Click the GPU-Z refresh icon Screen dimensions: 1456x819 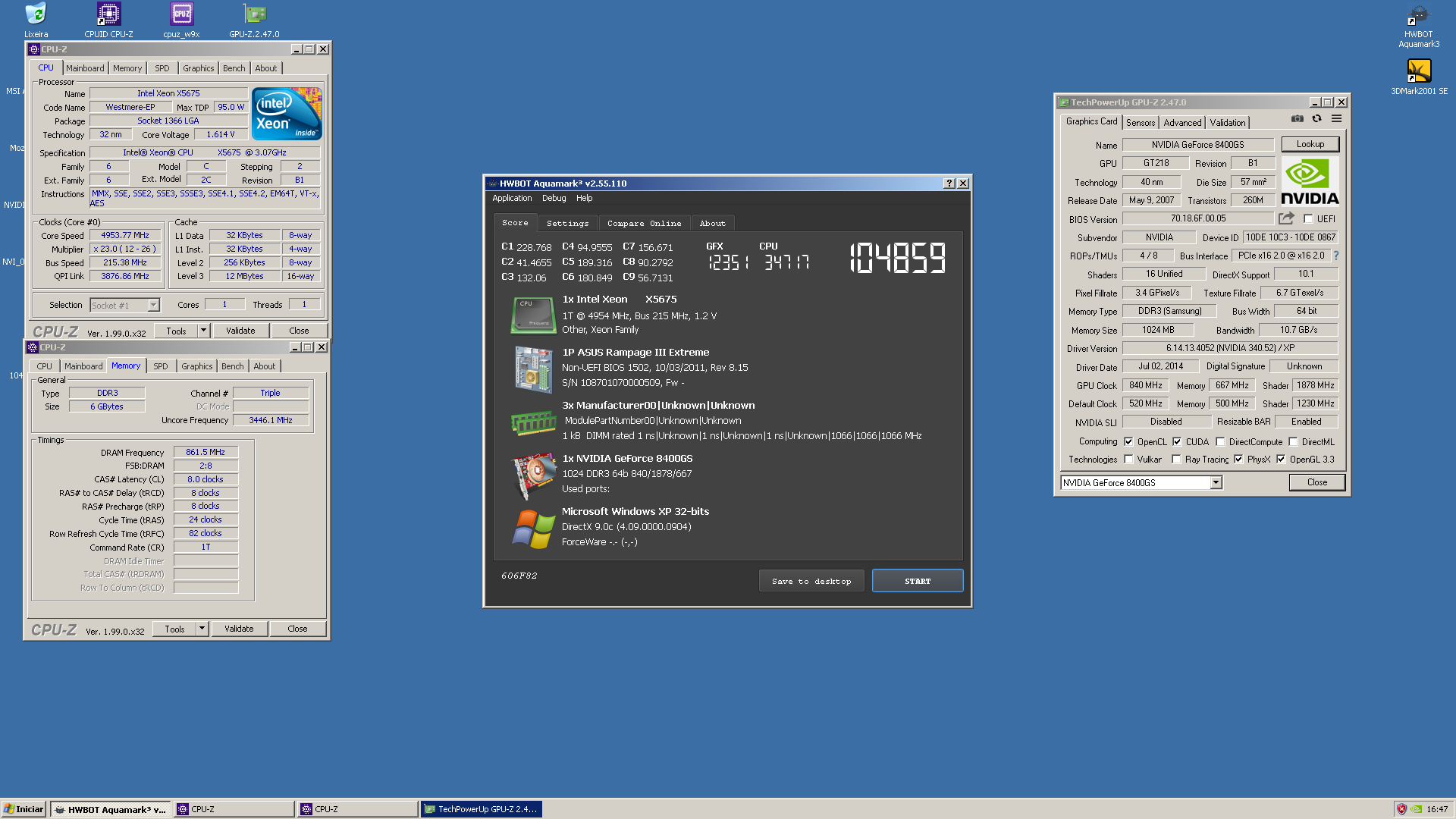coord(1316,119)
